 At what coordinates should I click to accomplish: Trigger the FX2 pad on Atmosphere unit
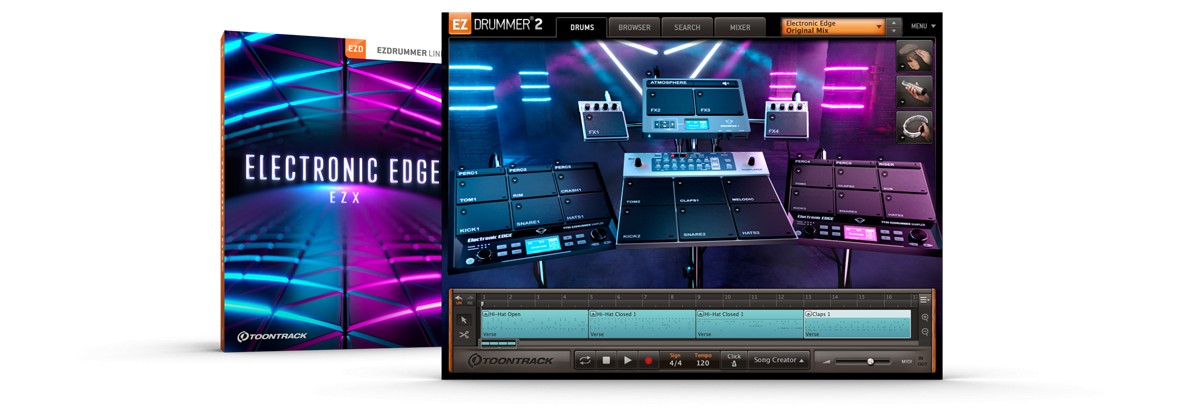[x=670, y=103]
